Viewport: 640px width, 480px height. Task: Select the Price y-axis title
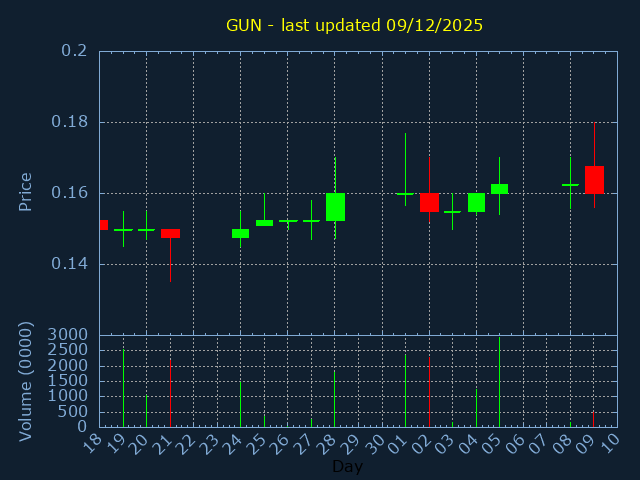[26, 191]
